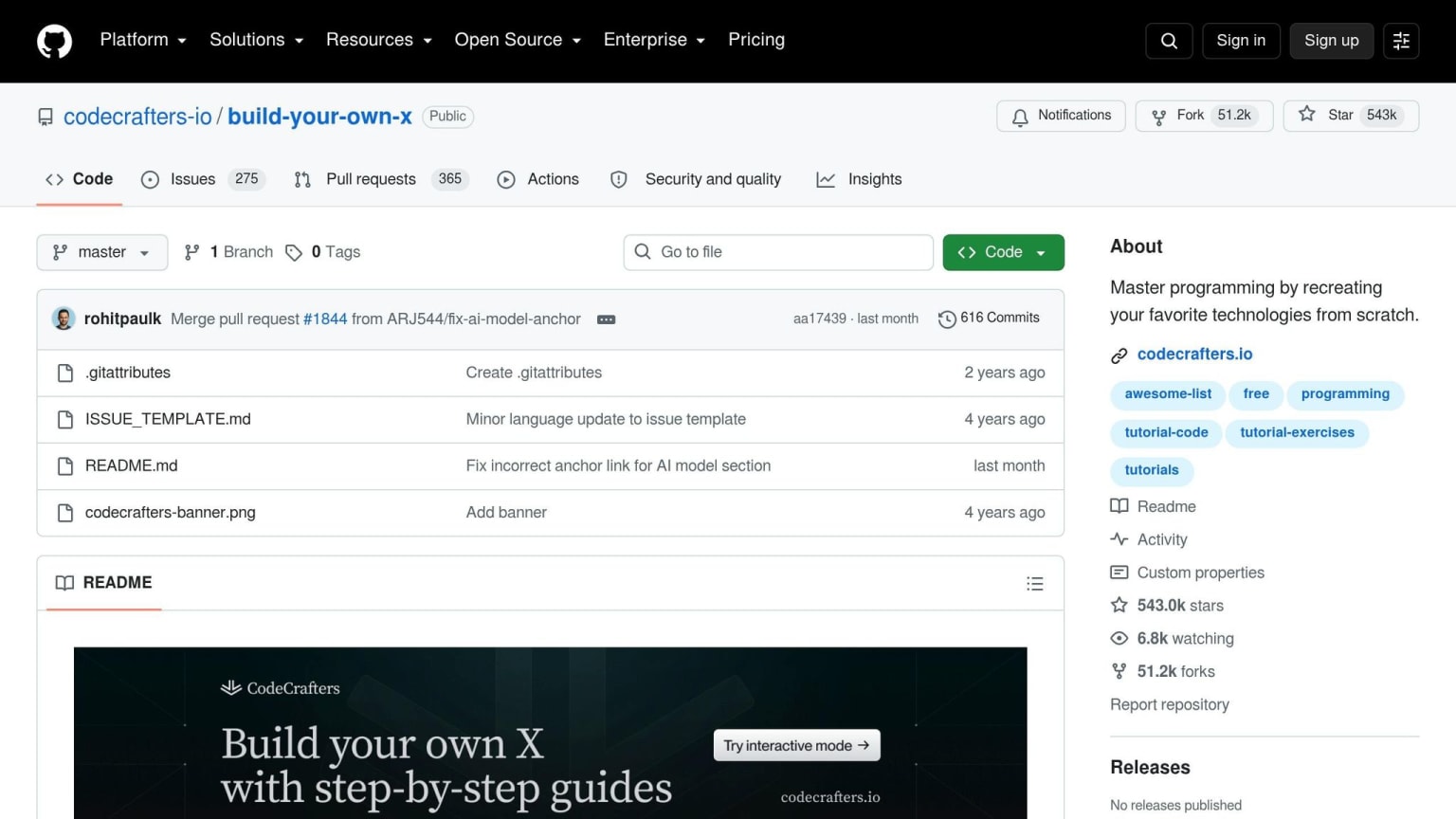Switch to the Code tab
Image resolution: width=1456 pixels, height=819 pixels.
(x=80, y=179)
